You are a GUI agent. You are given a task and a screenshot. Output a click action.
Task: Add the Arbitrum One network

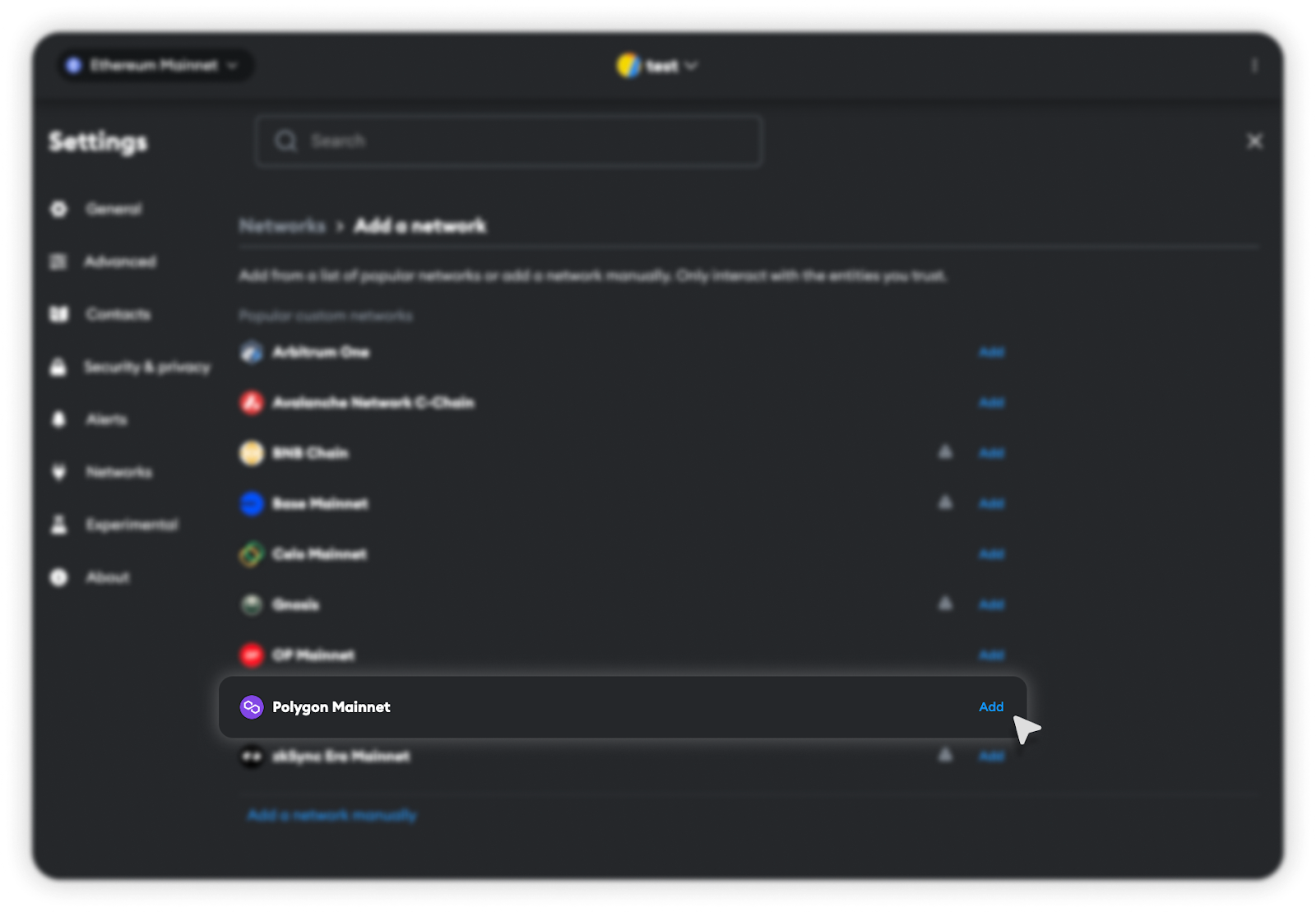[x=991, y=352]
